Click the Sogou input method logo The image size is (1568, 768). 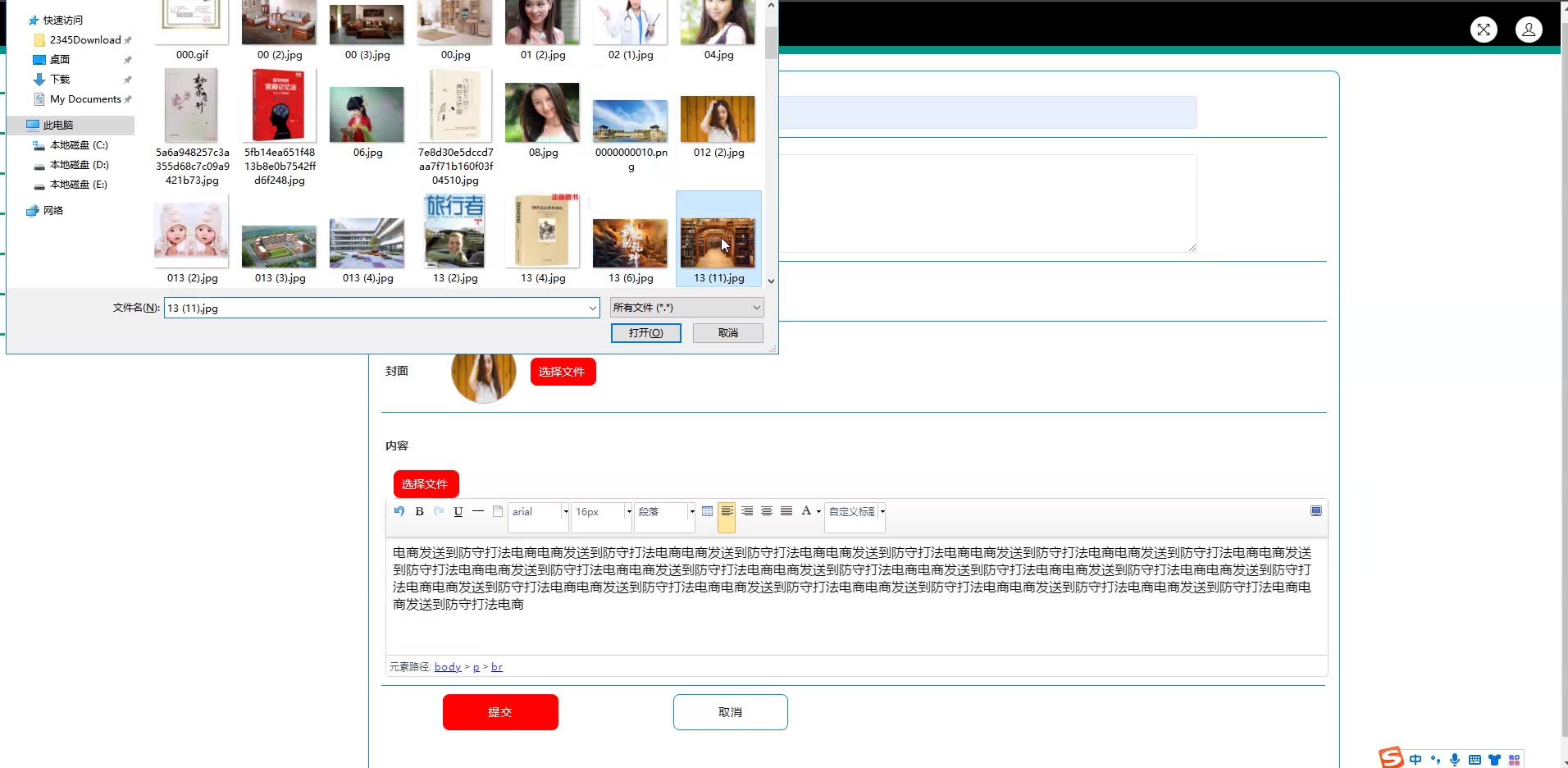[1391, 757]
